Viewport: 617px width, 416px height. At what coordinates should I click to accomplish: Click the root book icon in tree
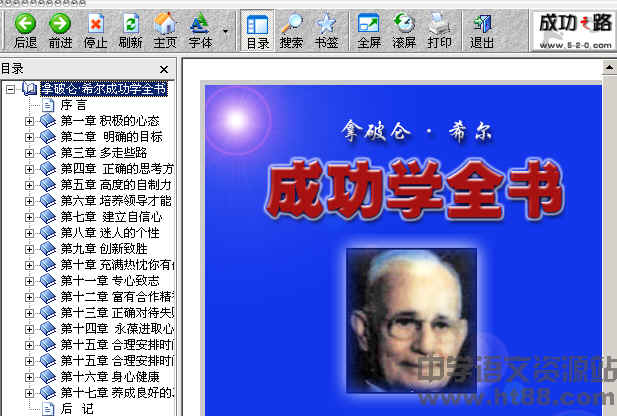click(x=30, y=89)
